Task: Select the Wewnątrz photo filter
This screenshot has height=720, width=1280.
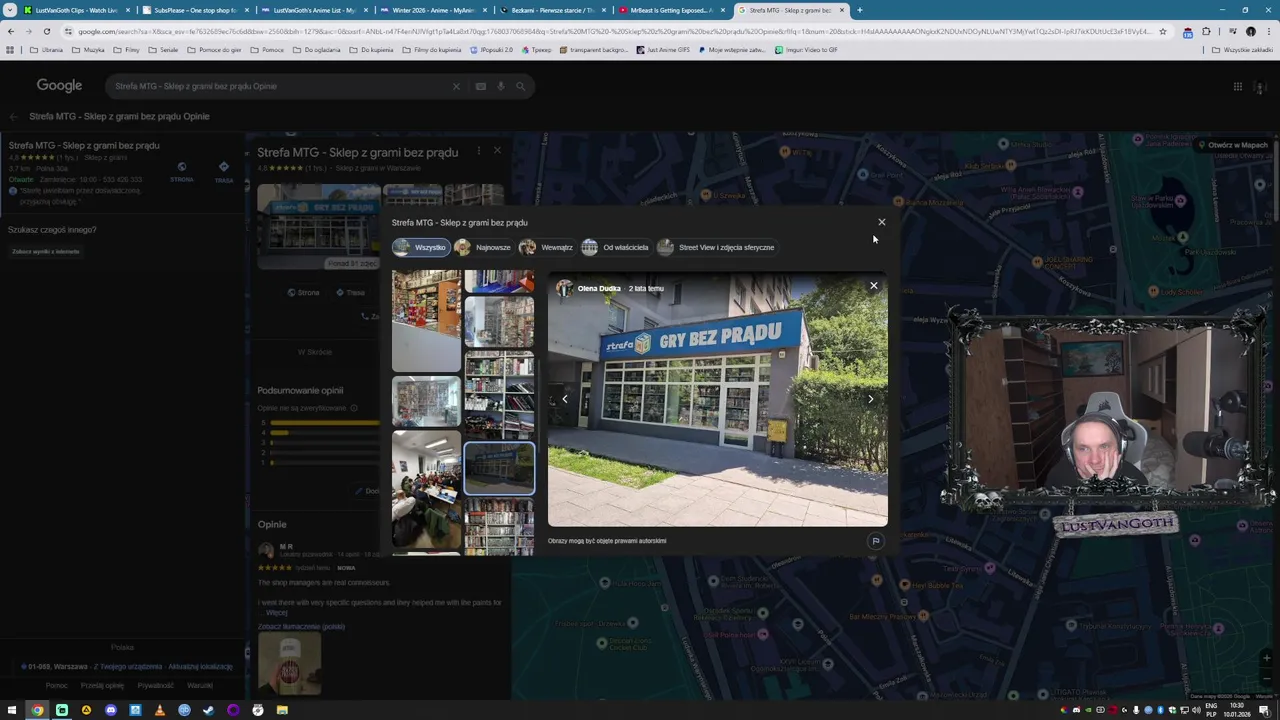Action: click(x=546, y=247)
